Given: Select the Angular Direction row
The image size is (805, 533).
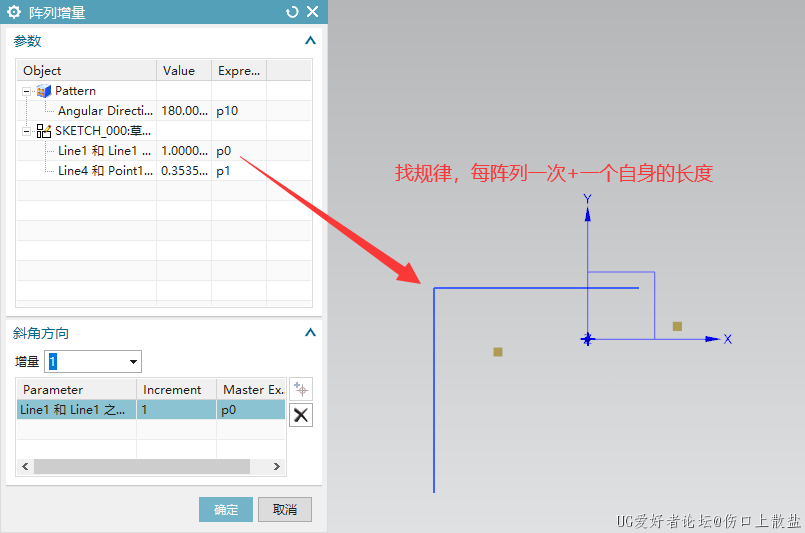Looking at the screenshot, I should pos(105,111).
